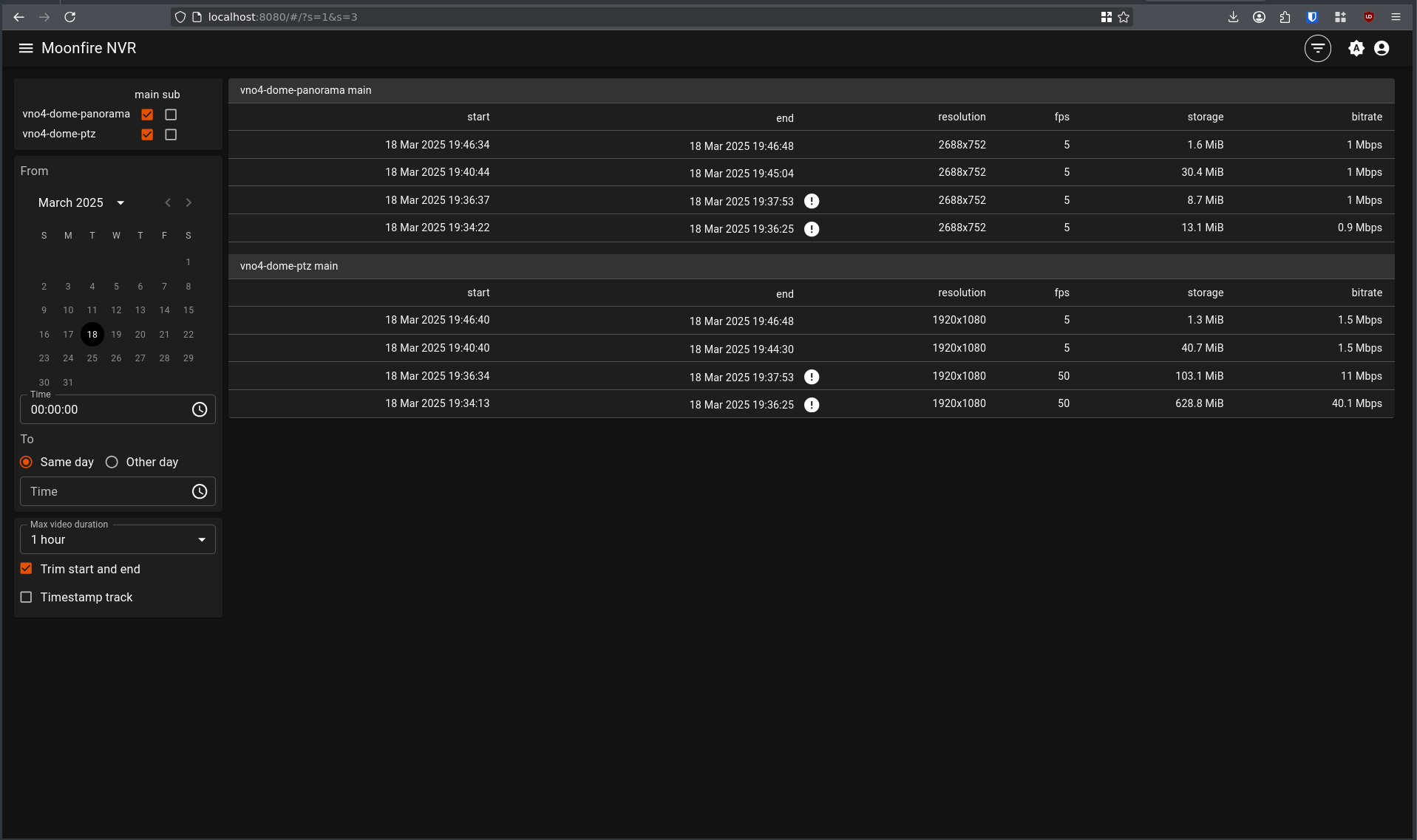Uncheck vno4-dome-panorama main stream checkbox

147,115
